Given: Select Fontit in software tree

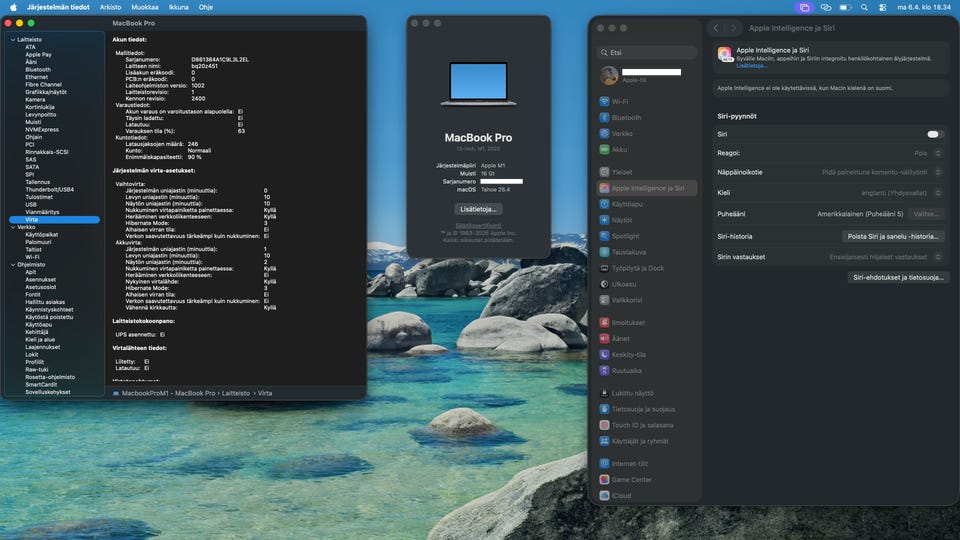Looking at the screenshot, I should (33, 294).
